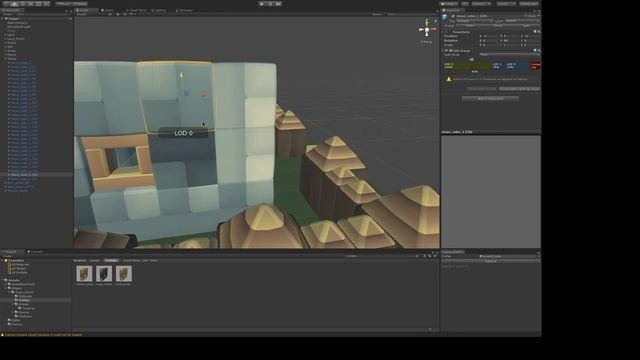This screenshot has height=360, width=640.
Task: Select the green LOD 0 bar
Action: click(x=467, y=65)
